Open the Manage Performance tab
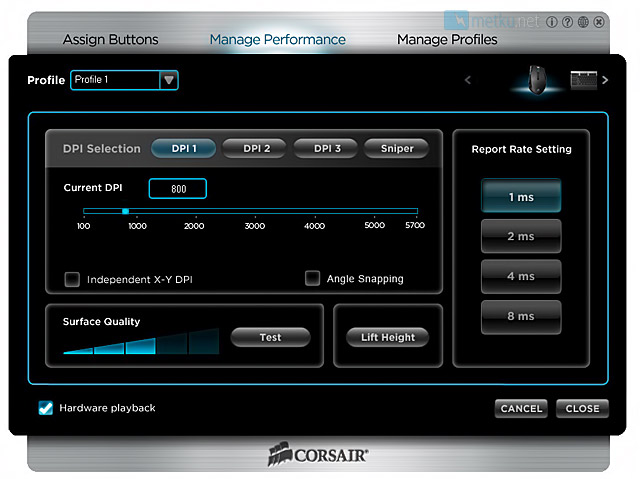640x479 pixels. pos(278,40)
